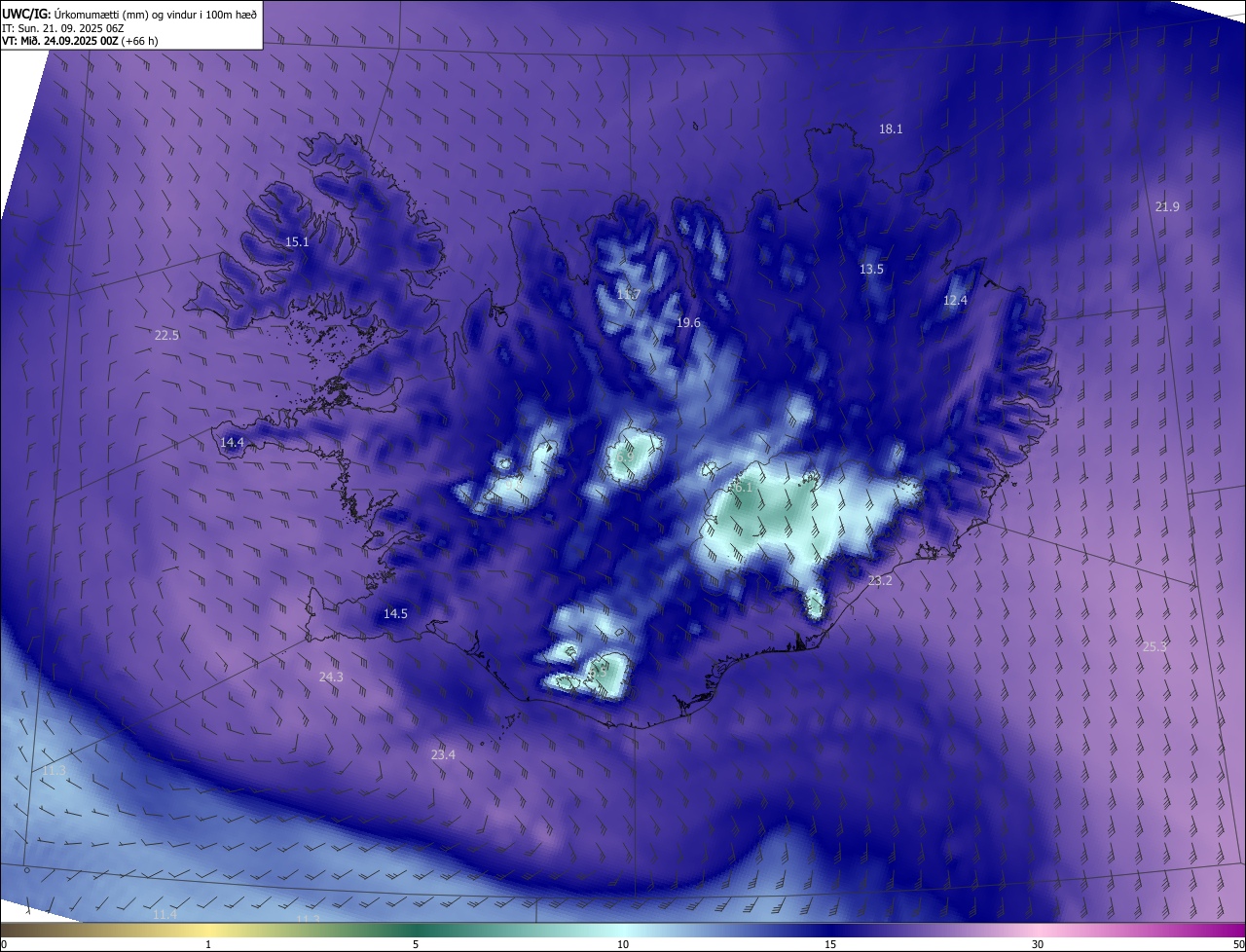This screenshot has width=1246, height=952.
Task: Click the 14.5 value label
Action: (395, 613)
